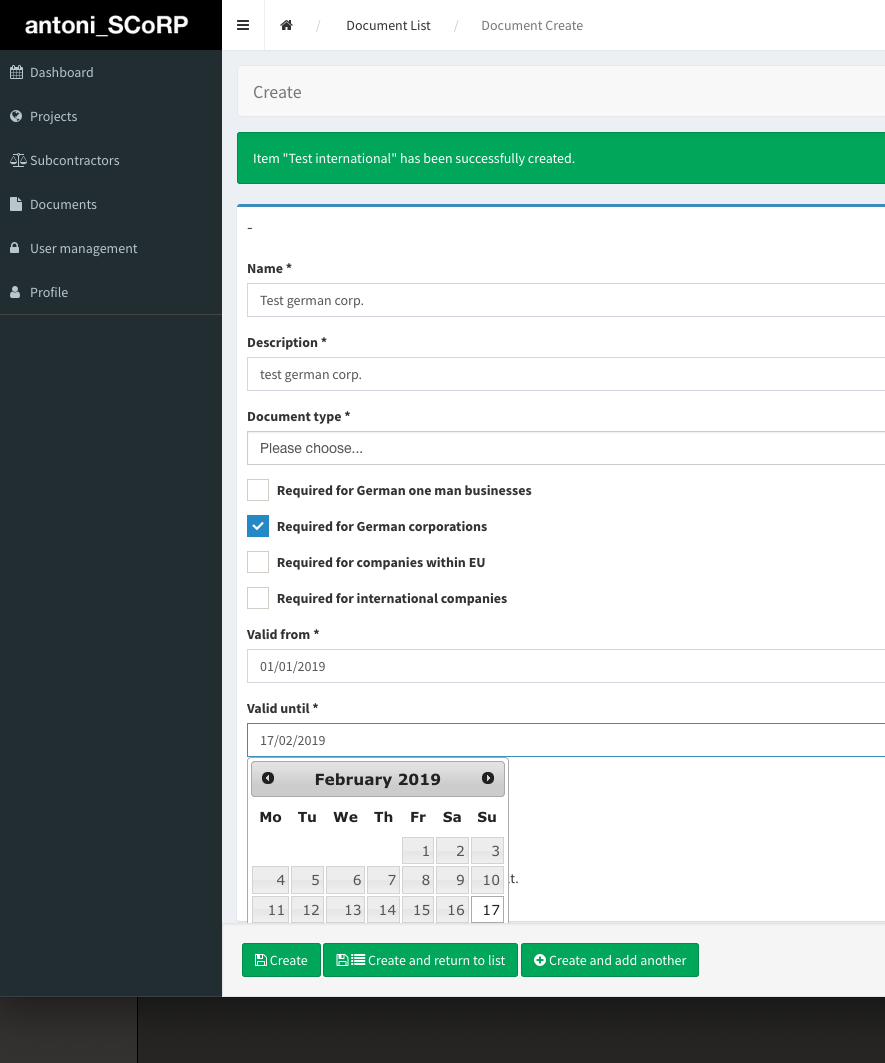
Task: Open the Document List breadcrumb link
Action: pyautogui.click(x=388, y=25)
